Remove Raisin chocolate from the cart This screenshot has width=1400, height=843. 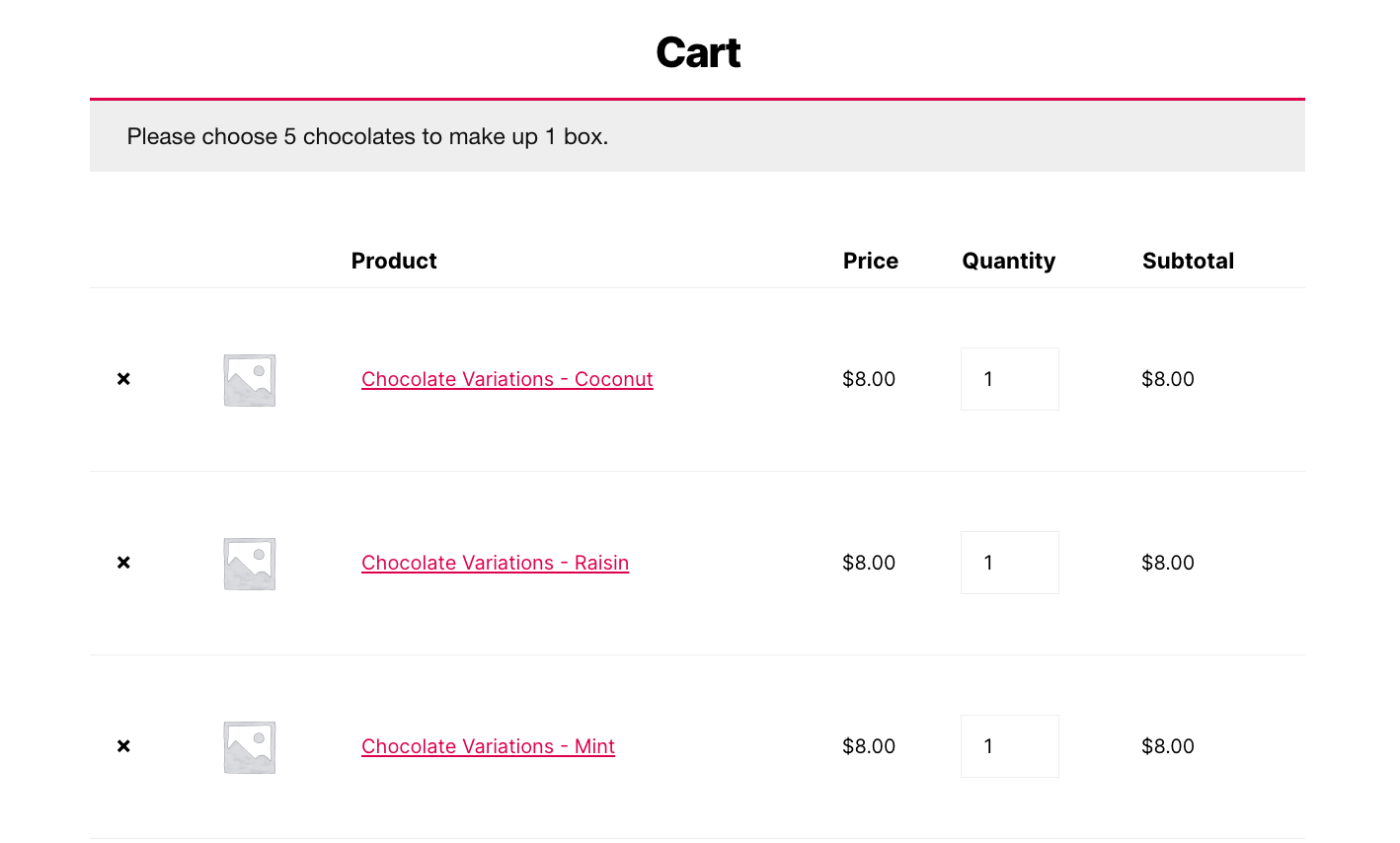pyautogui.click(x=123, y=563)
